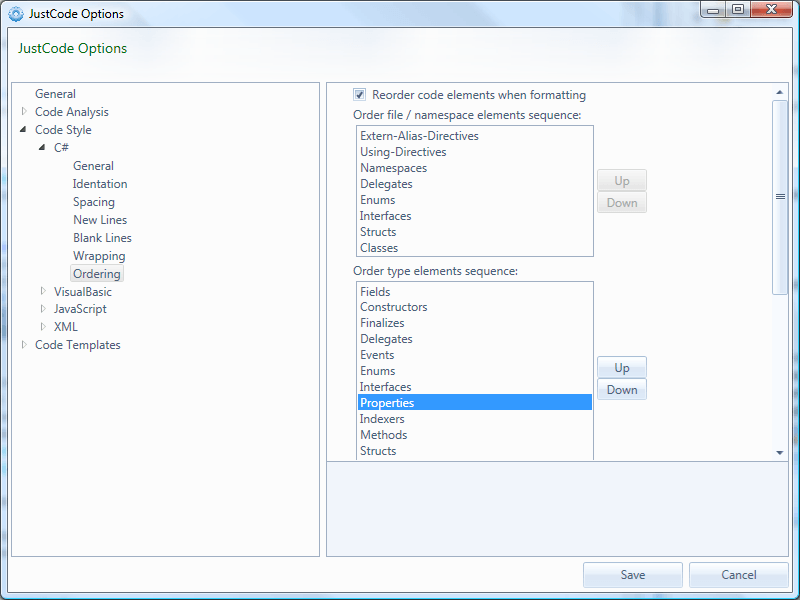Select Structs in namespace elements list

click(x=475, y=232)
